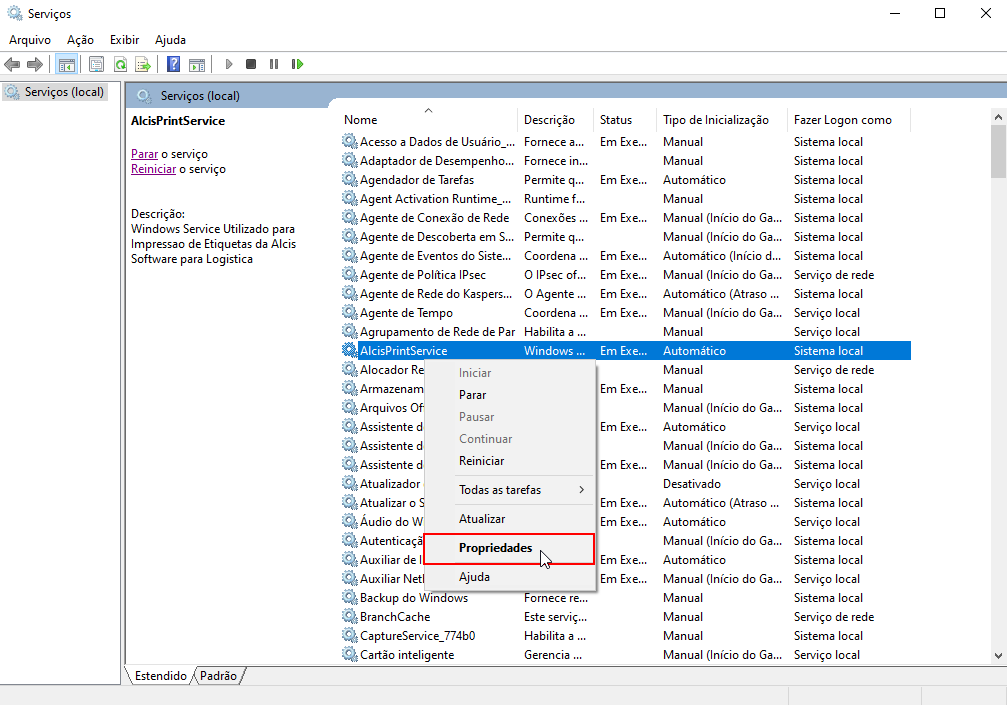Click gear icon beside Agendador de Tarefas

349,180
